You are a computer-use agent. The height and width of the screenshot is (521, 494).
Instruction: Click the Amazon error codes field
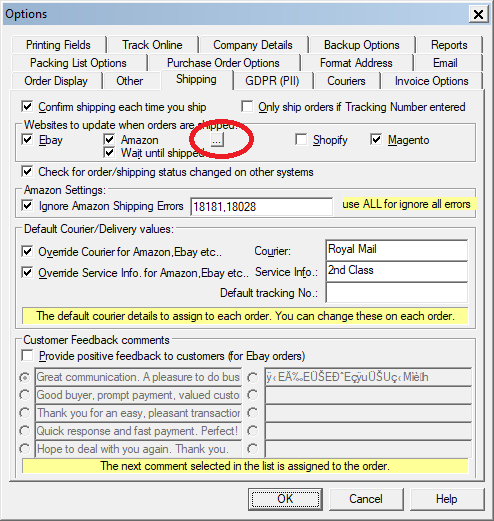[x=261, y=207]
